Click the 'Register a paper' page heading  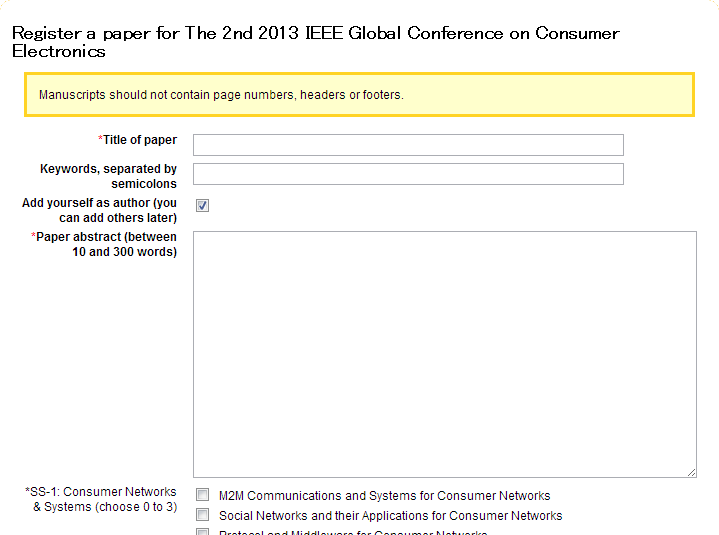tap(315, 42)
